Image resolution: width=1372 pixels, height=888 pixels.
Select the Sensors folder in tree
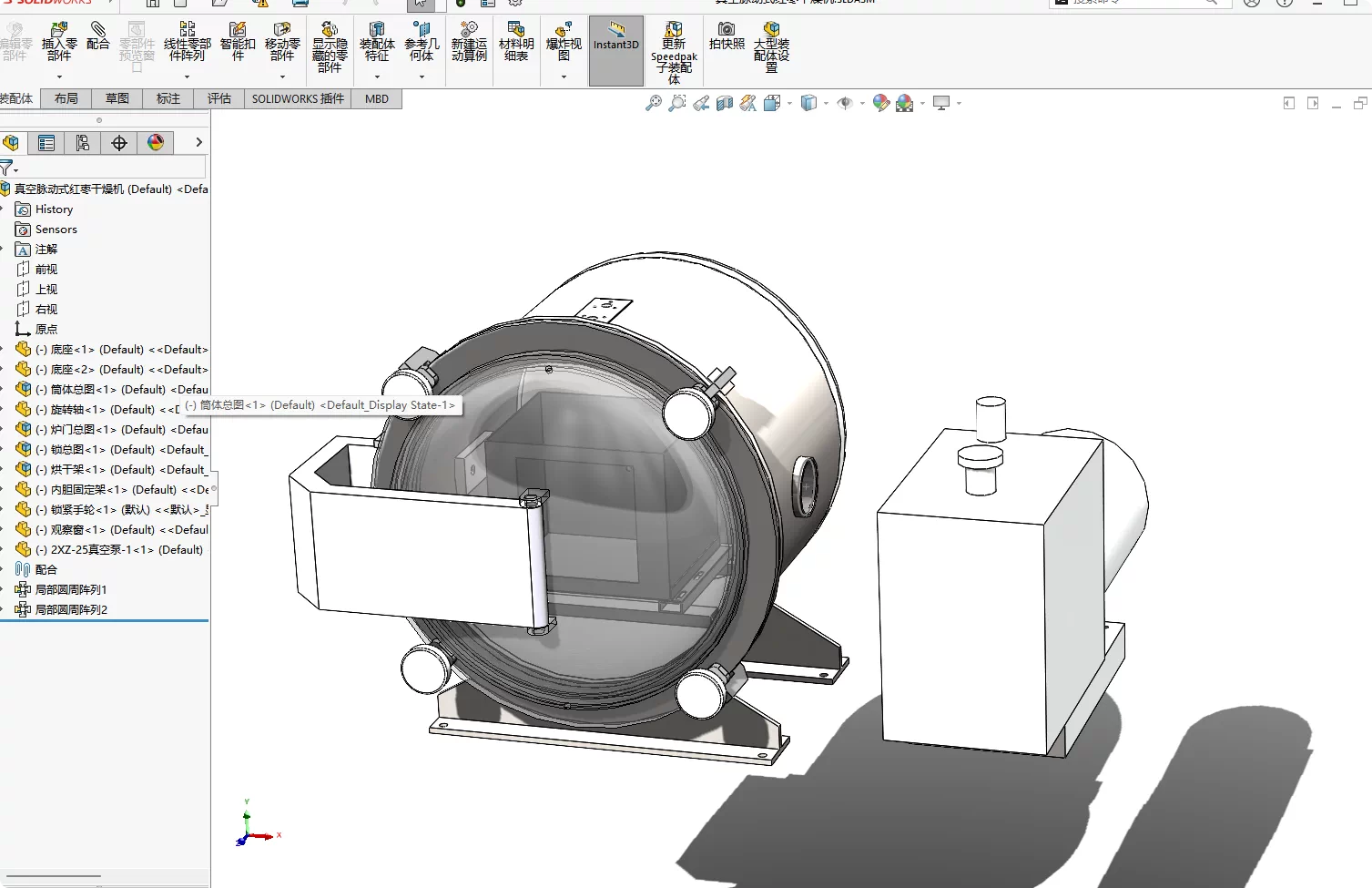46,230
